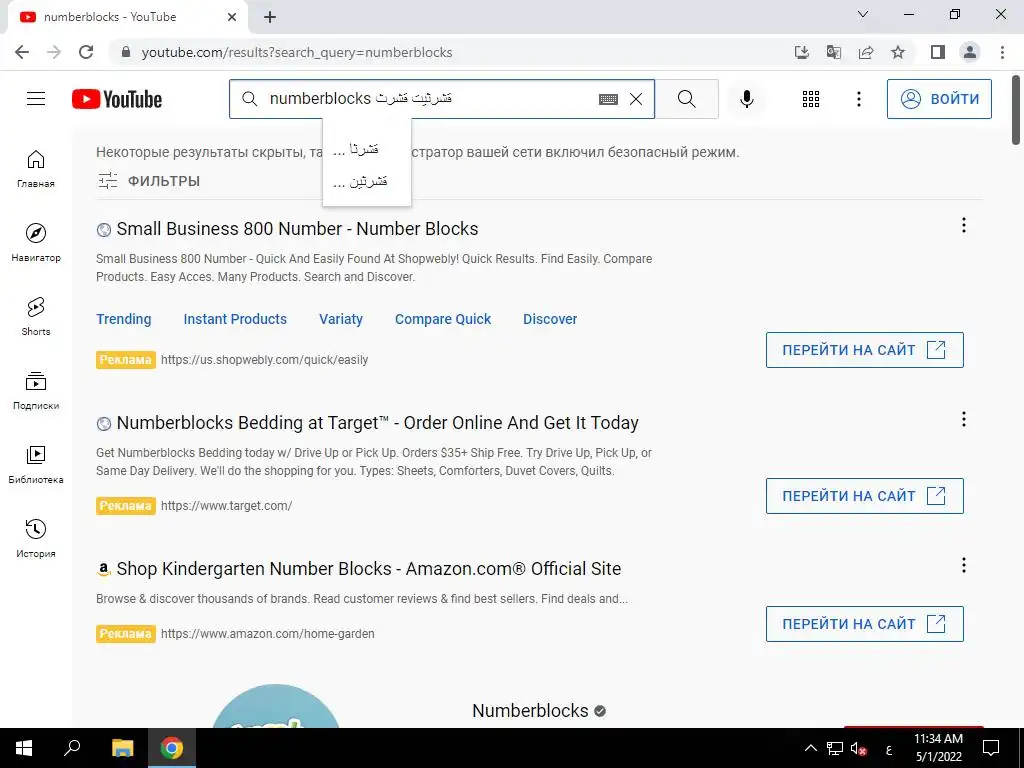Click the Compare Quick sitelink

click(443, 319)
